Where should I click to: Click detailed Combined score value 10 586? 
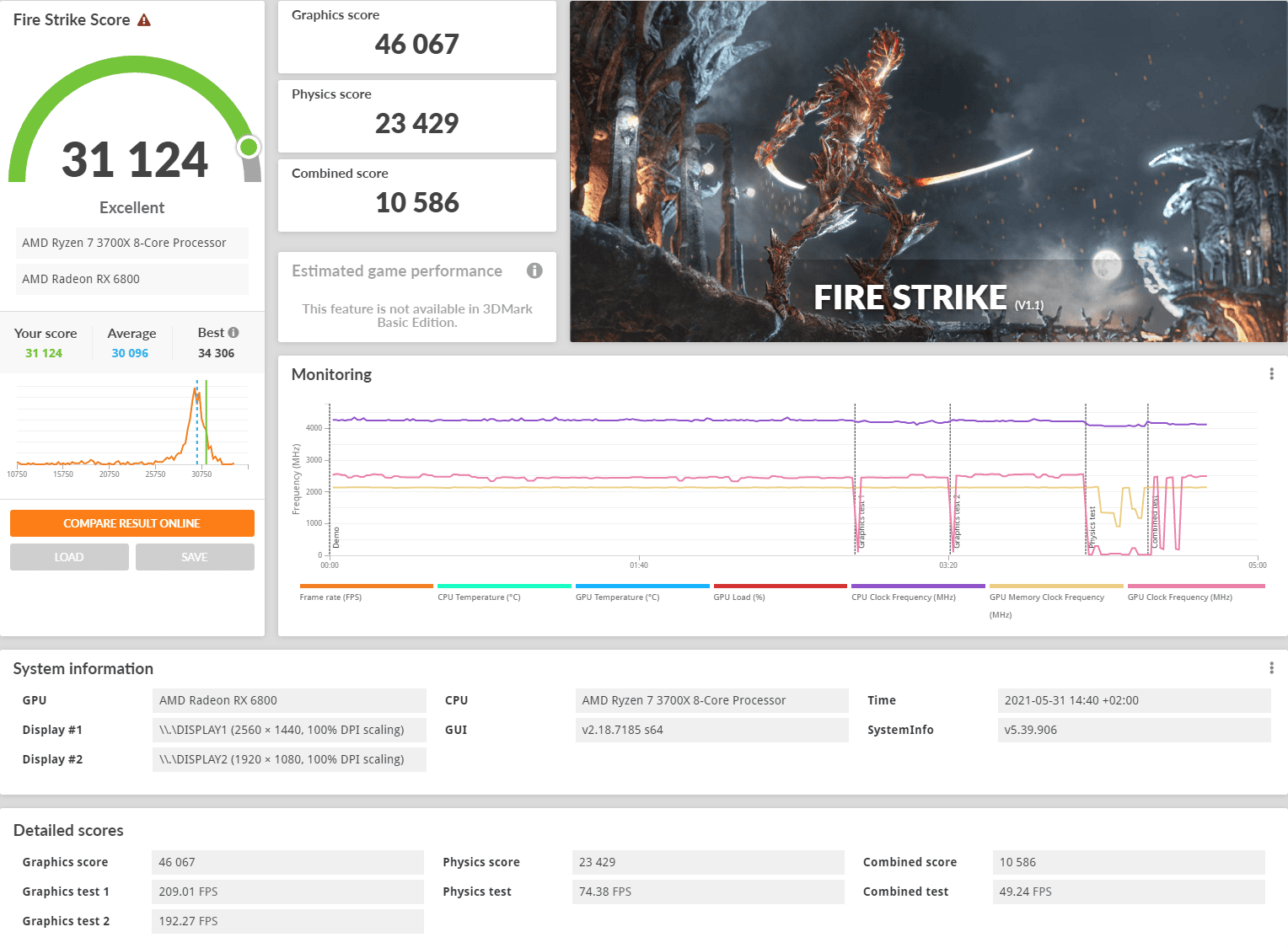click(1129, 862)
